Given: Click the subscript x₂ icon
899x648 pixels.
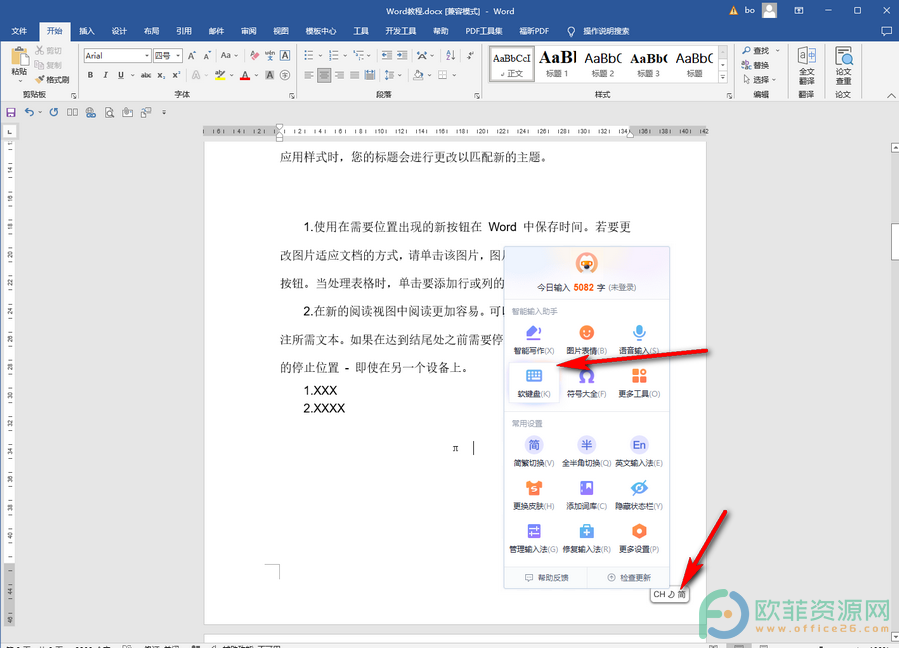Looking at the screenshot, I should click(161, 75).
